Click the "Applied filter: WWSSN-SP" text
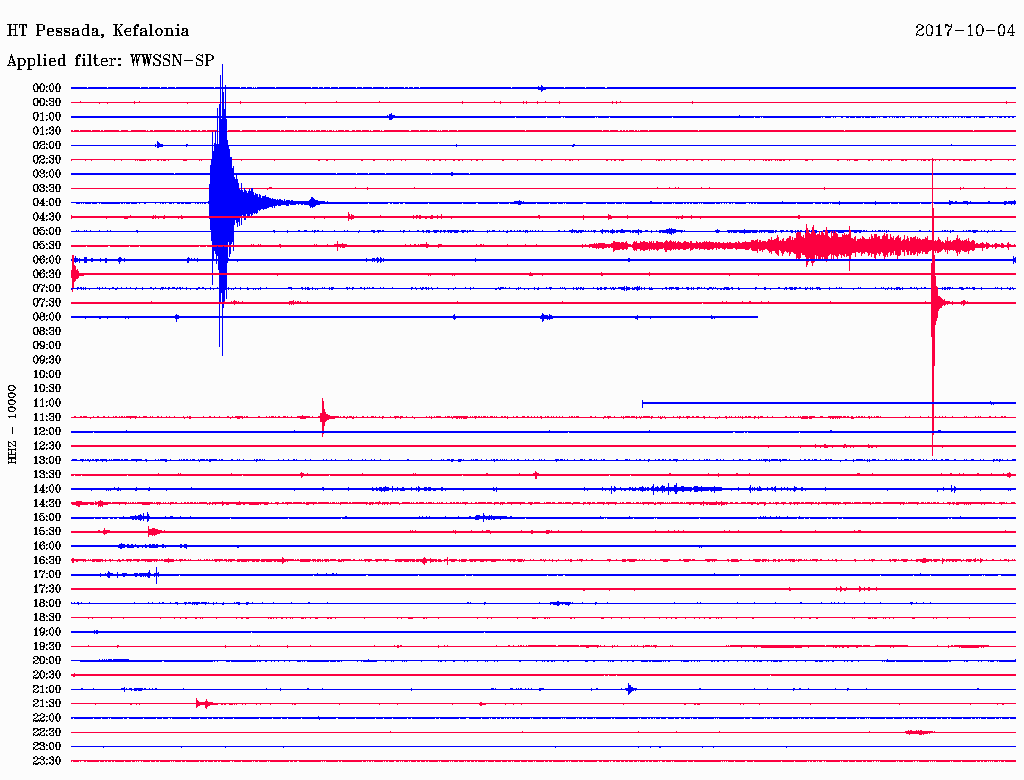Image resolution: width=1024 pixels, height=780 pixels. point(110,61)
